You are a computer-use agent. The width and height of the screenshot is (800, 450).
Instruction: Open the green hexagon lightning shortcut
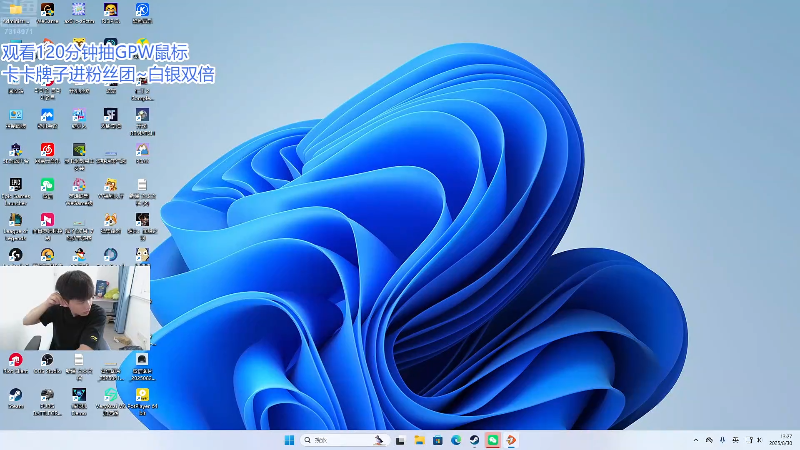111,394
